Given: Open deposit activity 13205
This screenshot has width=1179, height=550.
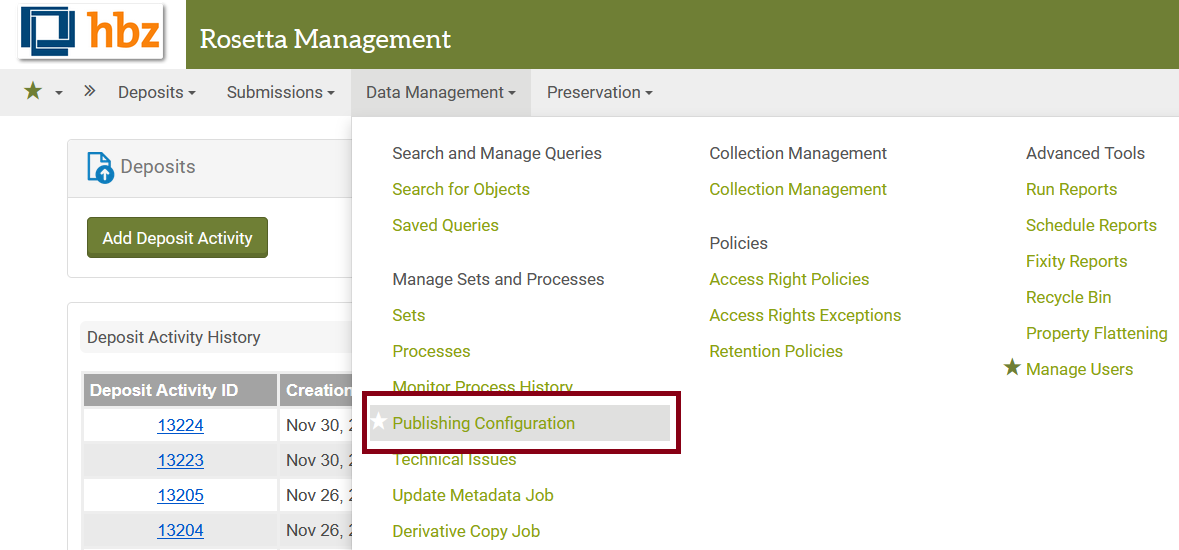Looking at the screenshot, I should [x=180, y=495].
